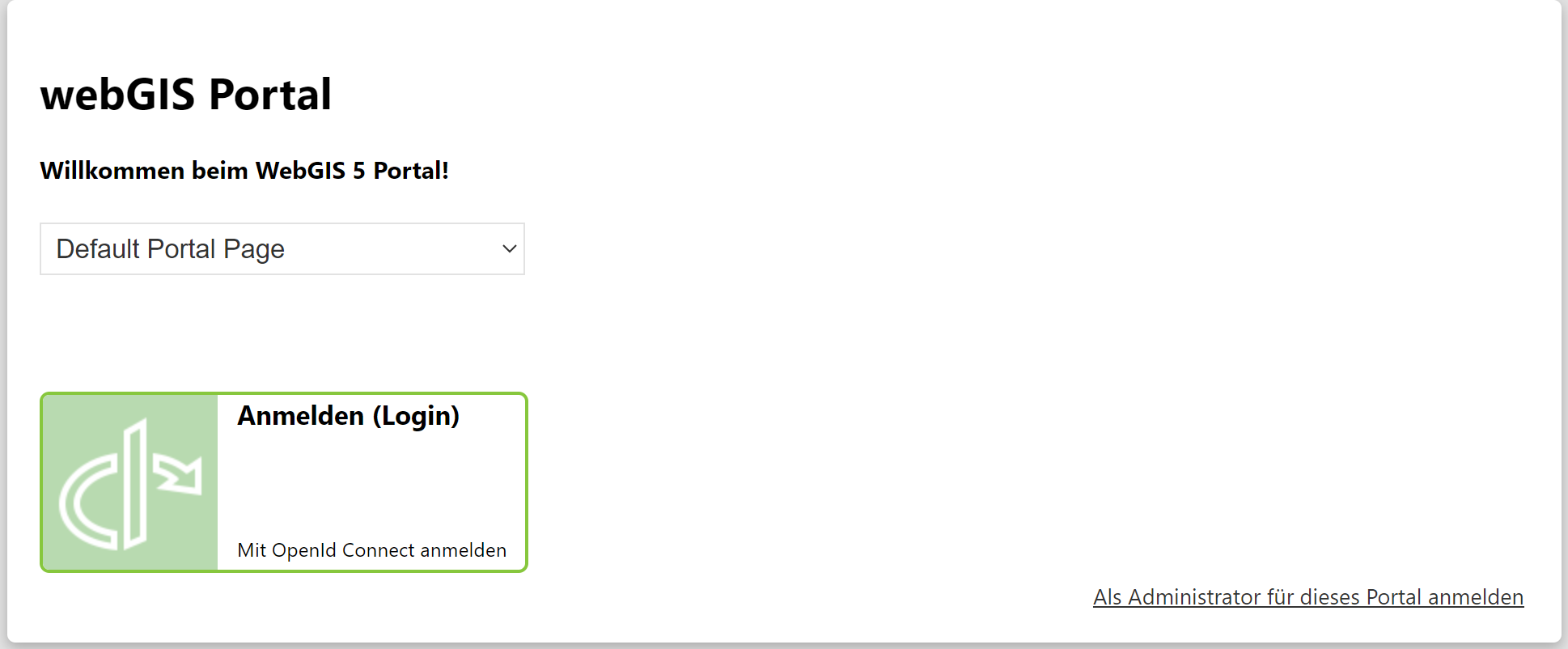
Task: Click the OpenID Connect logo icon
Action: [x=130, y=484]
